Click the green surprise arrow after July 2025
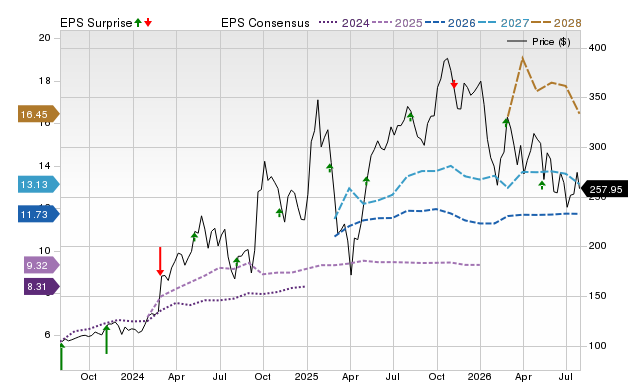This screenshot has width=640, height=382. click(411, 117)
